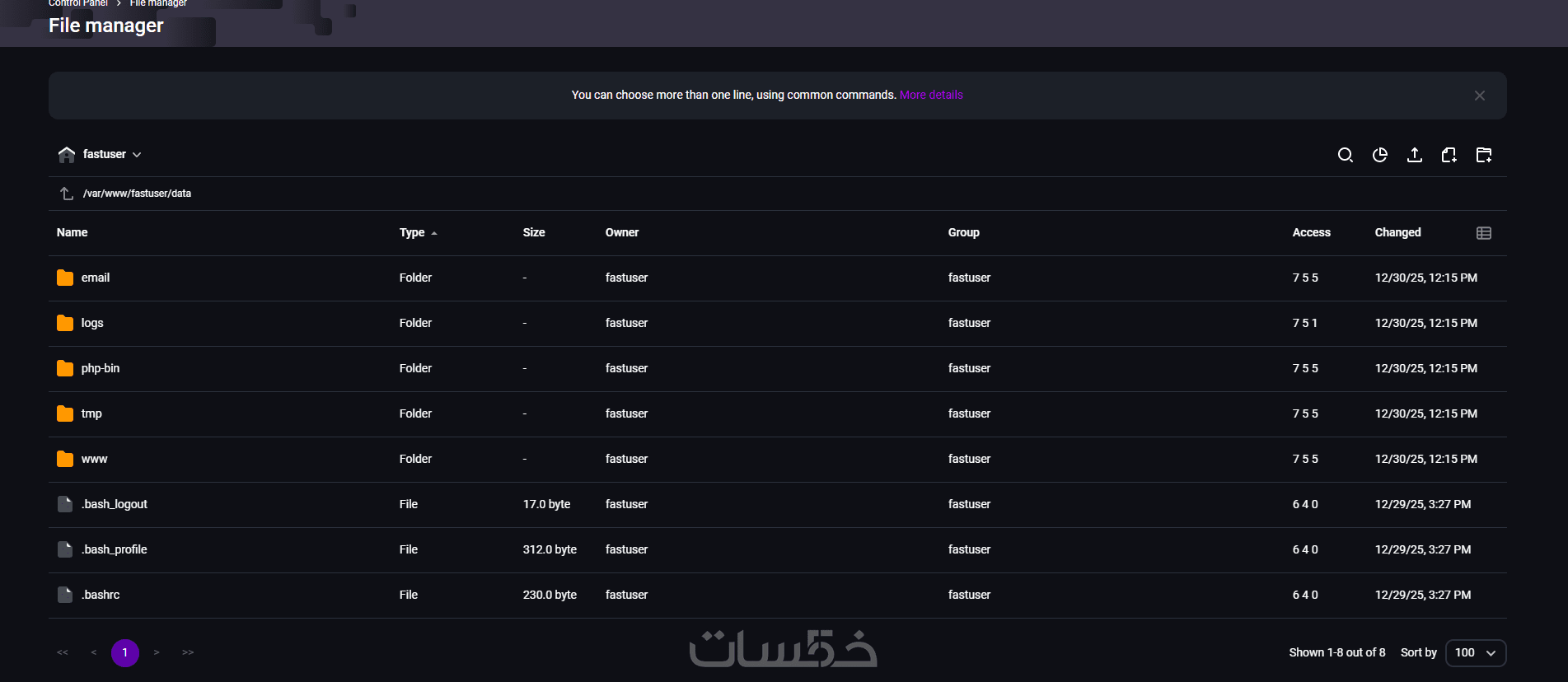Viewport: 1568px width, 682px height.
Task: Click the Name column header
Action: tap(73, 233)
